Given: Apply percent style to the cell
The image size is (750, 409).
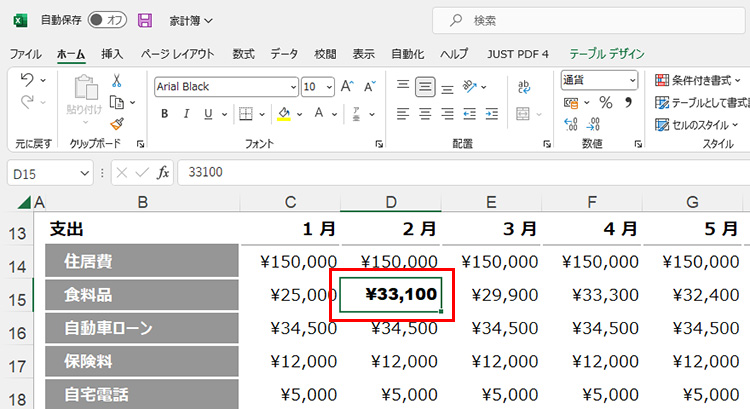Looking at the screenshot, I should (604, 102).
